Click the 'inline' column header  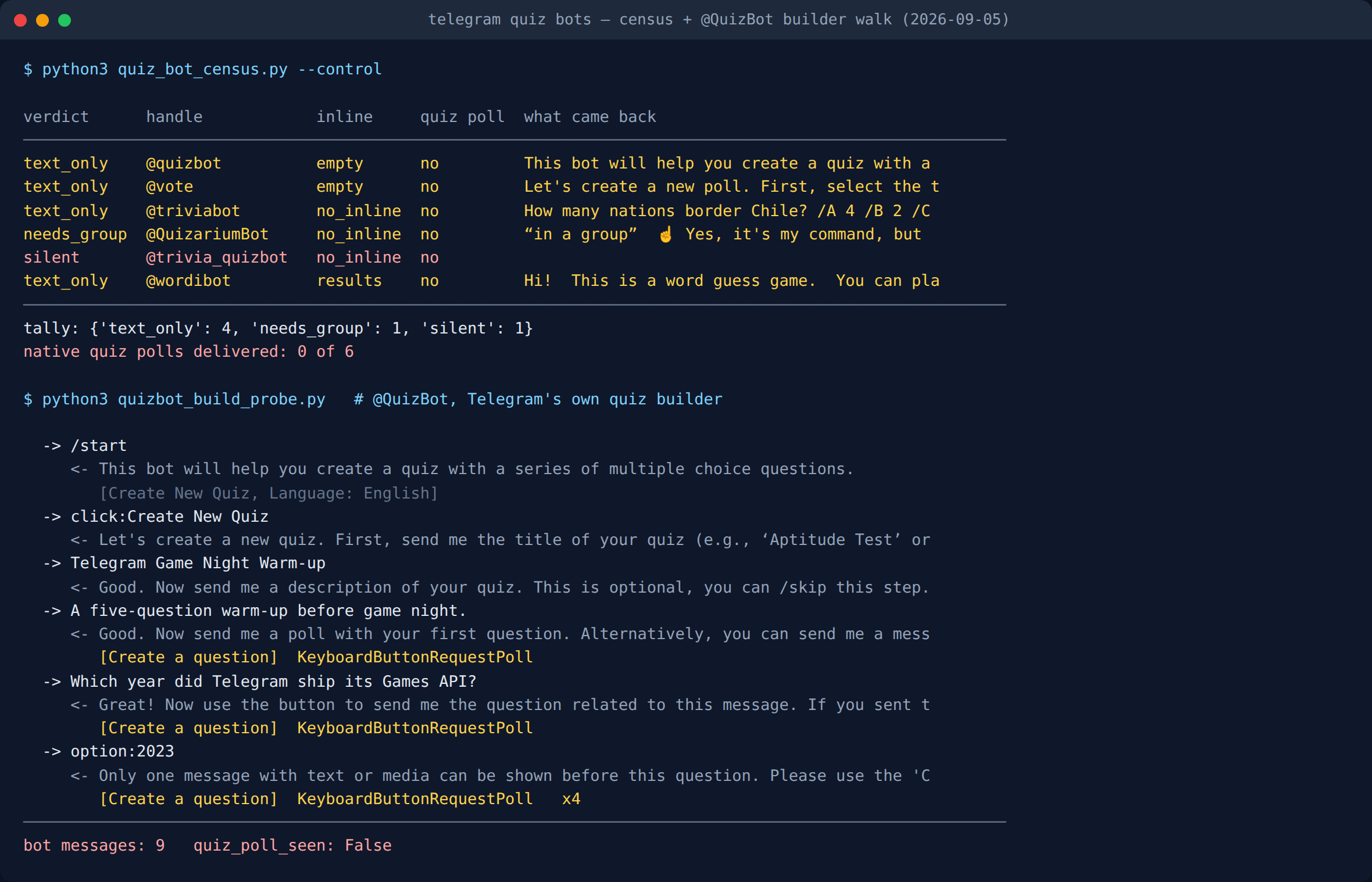click(345, 117)
